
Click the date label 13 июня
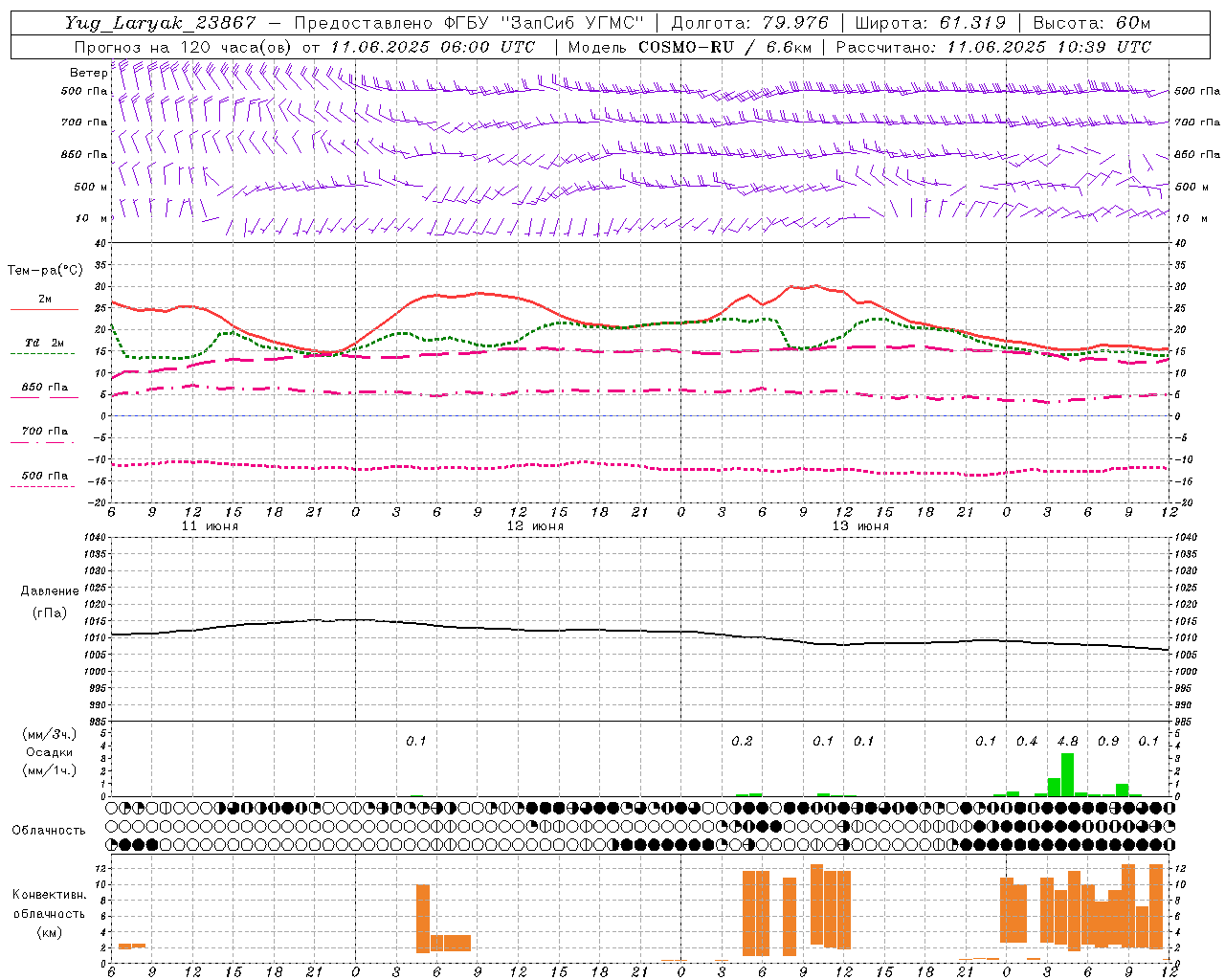pos(860,526)
